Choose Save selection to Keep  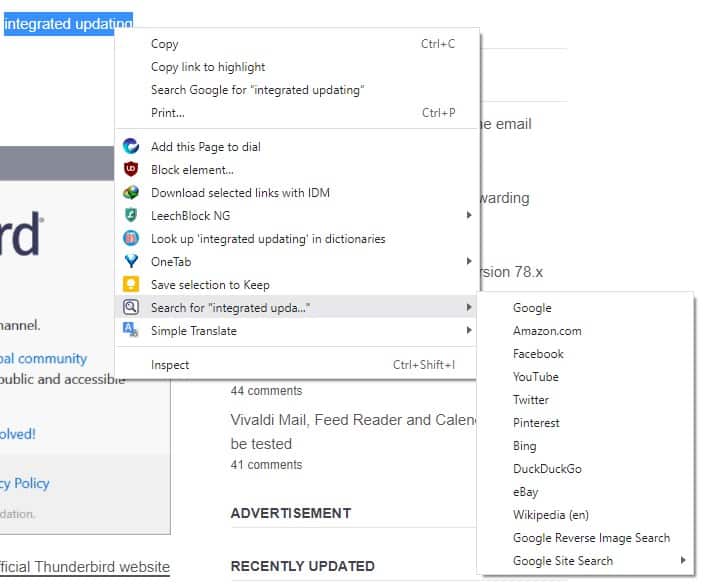pyautogui.click(x=297, y=284)
